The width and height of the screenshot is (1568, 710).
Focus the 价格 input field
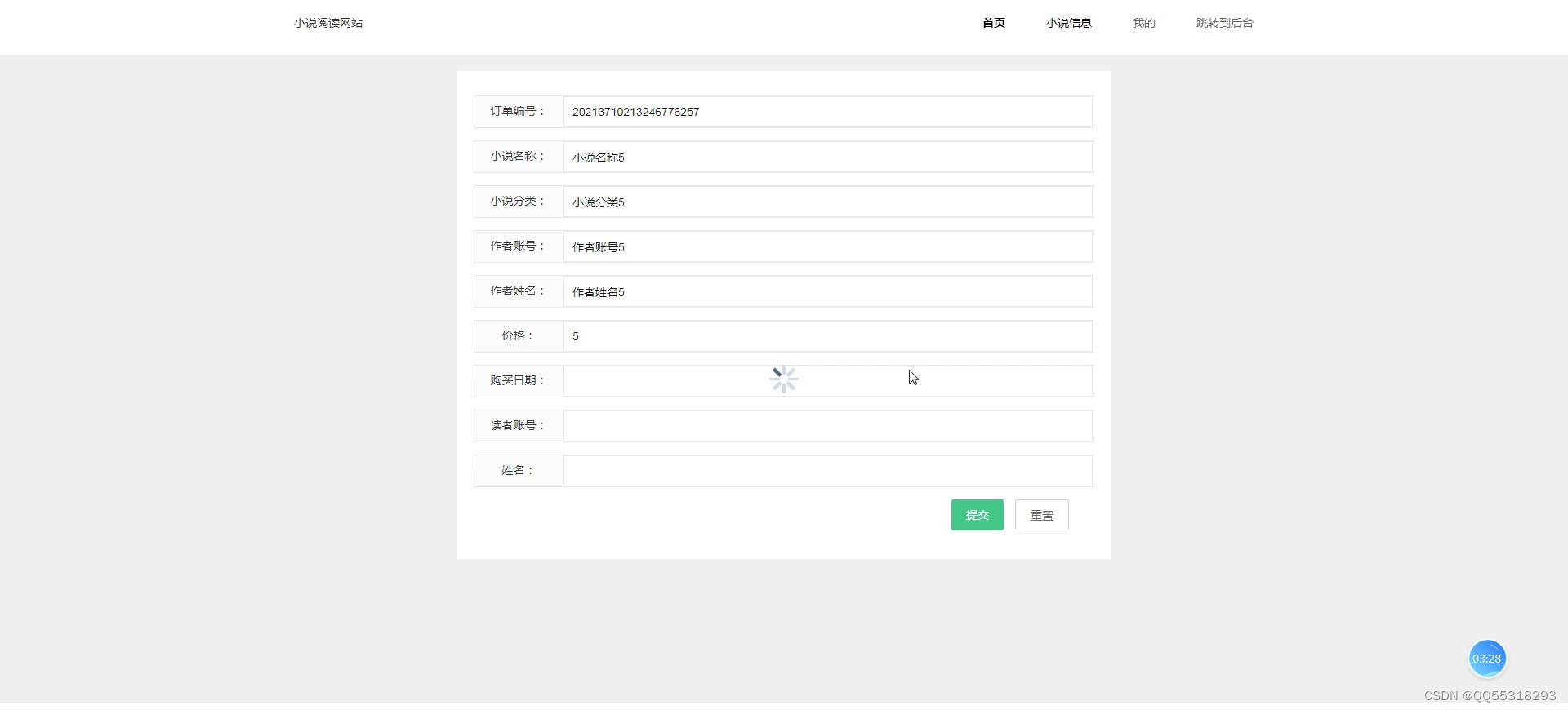click(828, 336)
